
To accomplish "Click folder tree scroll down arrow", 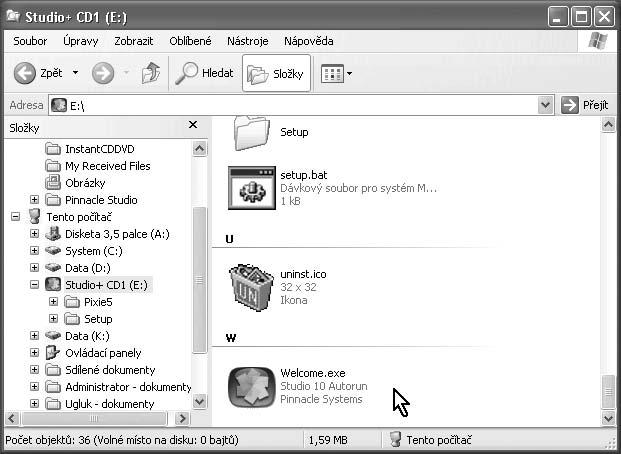I will pos(200,401).
